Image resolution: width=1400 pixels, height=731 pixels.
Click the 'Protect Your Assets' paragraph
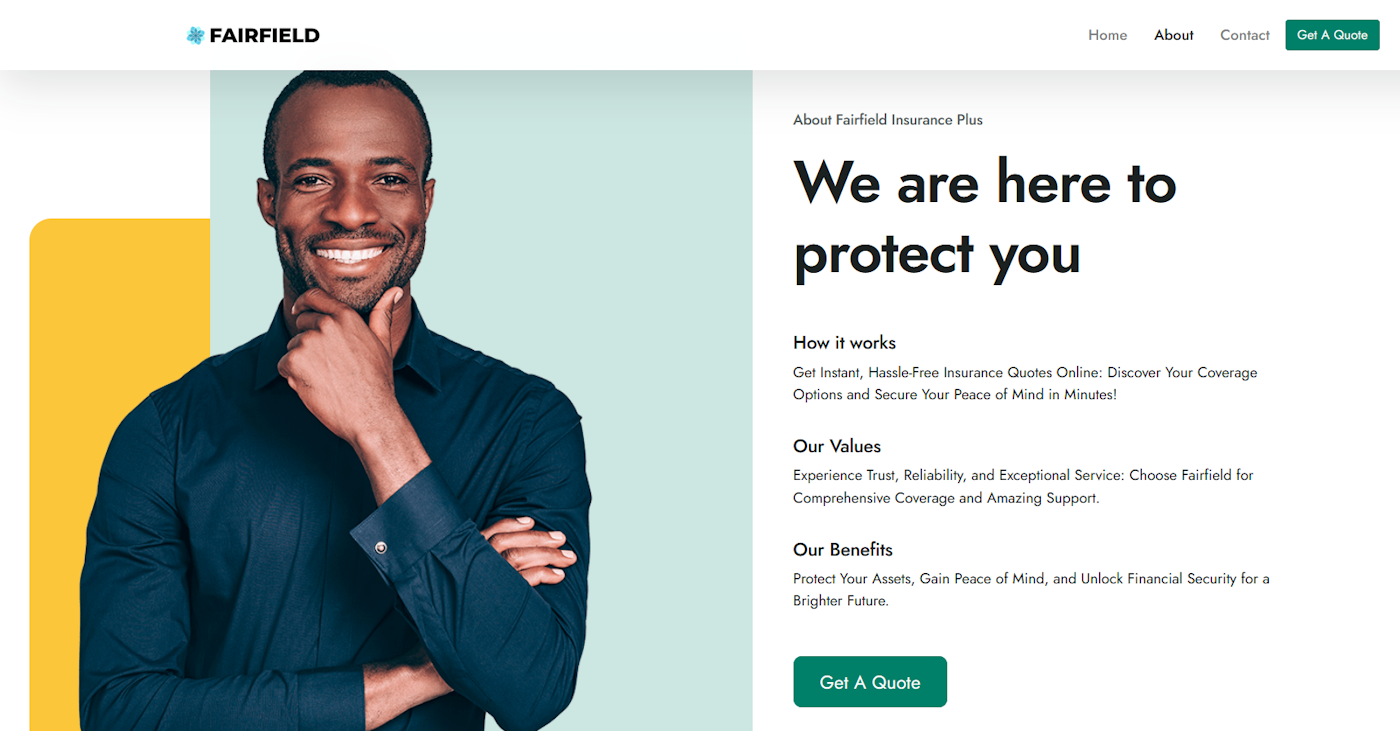[1031, 590]
